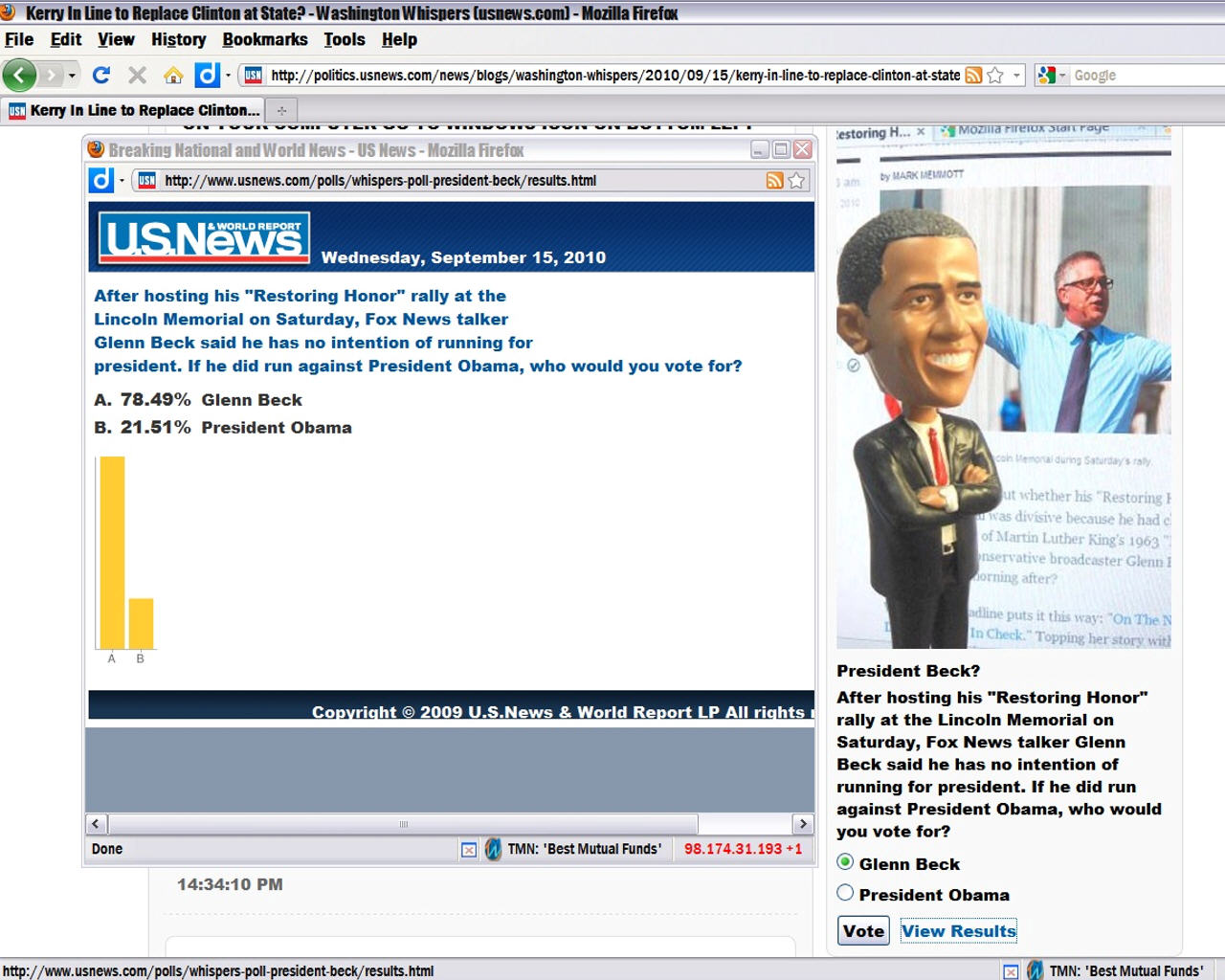Open the address bar URL history dropdown

pos(1016,76)
